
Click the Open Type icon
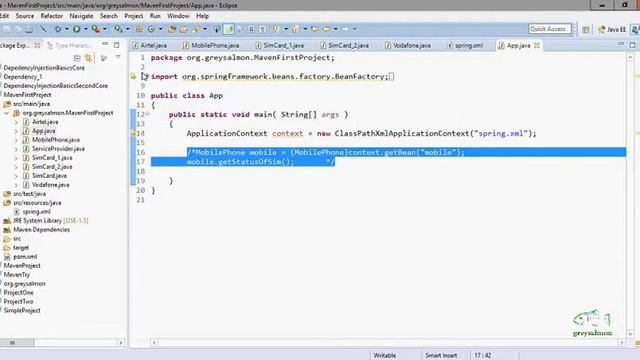pos(172,29)
